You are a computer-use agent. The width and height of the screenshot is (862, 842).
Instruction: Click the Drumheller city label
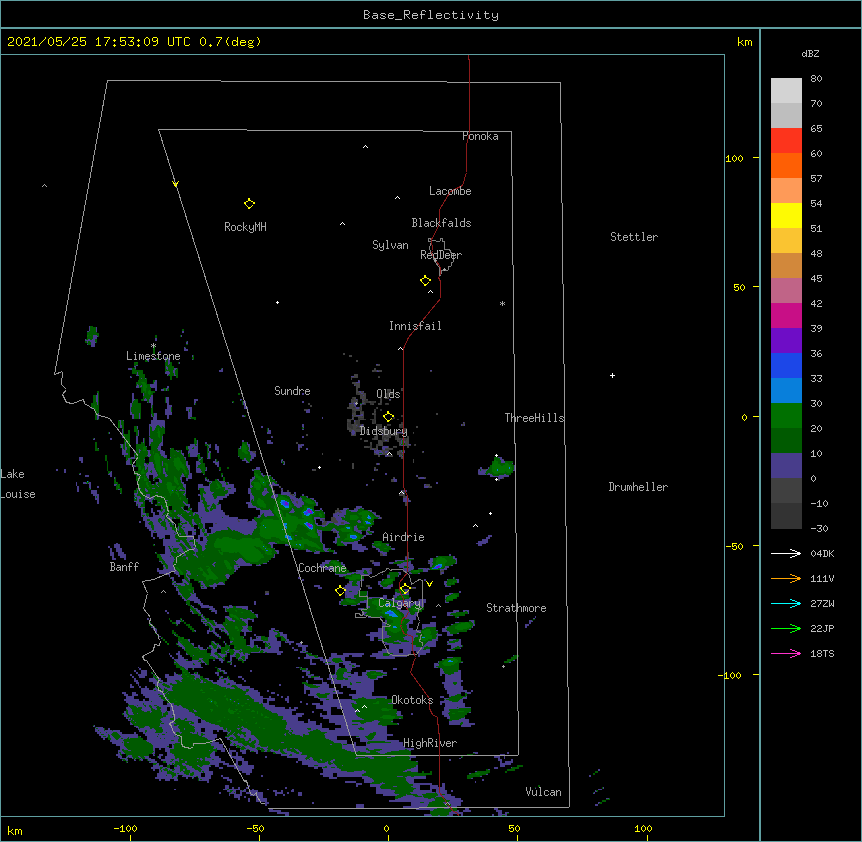tap(638, 487)
